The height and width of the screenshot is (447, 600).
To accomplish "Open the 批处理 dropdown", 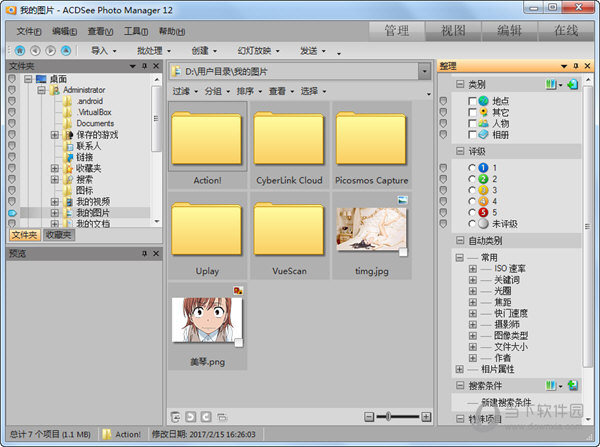I will click(154, 51).
